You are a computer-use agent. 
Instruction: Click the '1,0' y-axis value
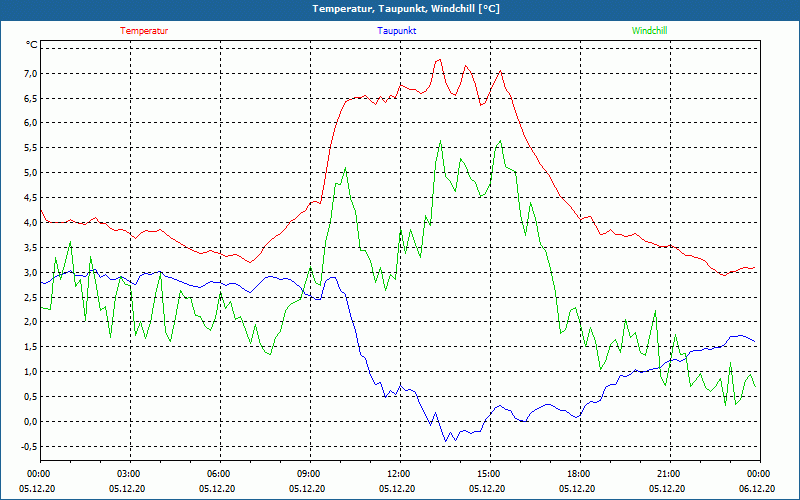[x=31, y=372]
